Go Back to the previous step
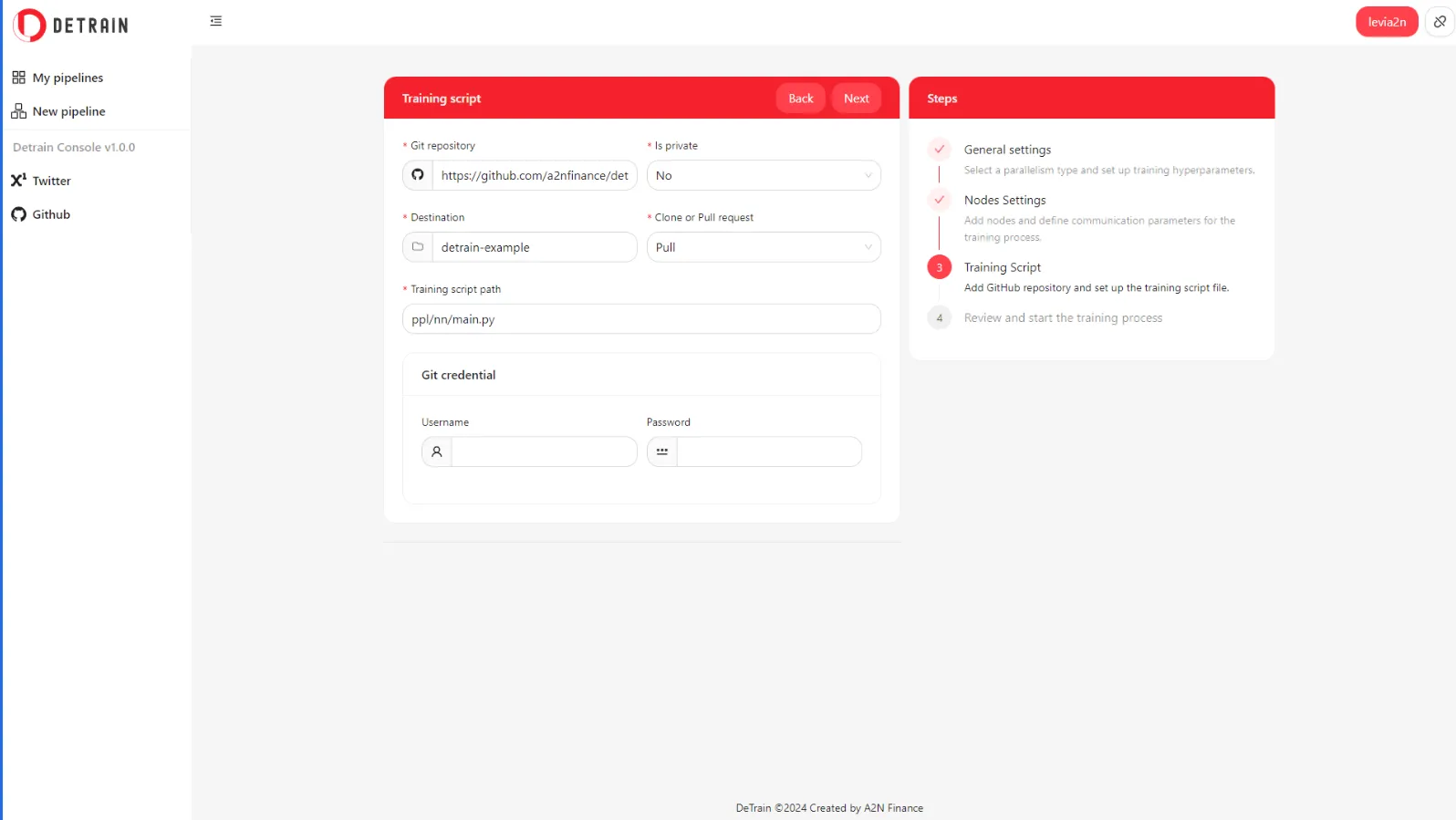Image resolution: width=1456 pixels, height=820 pixels. coord(800,99)
